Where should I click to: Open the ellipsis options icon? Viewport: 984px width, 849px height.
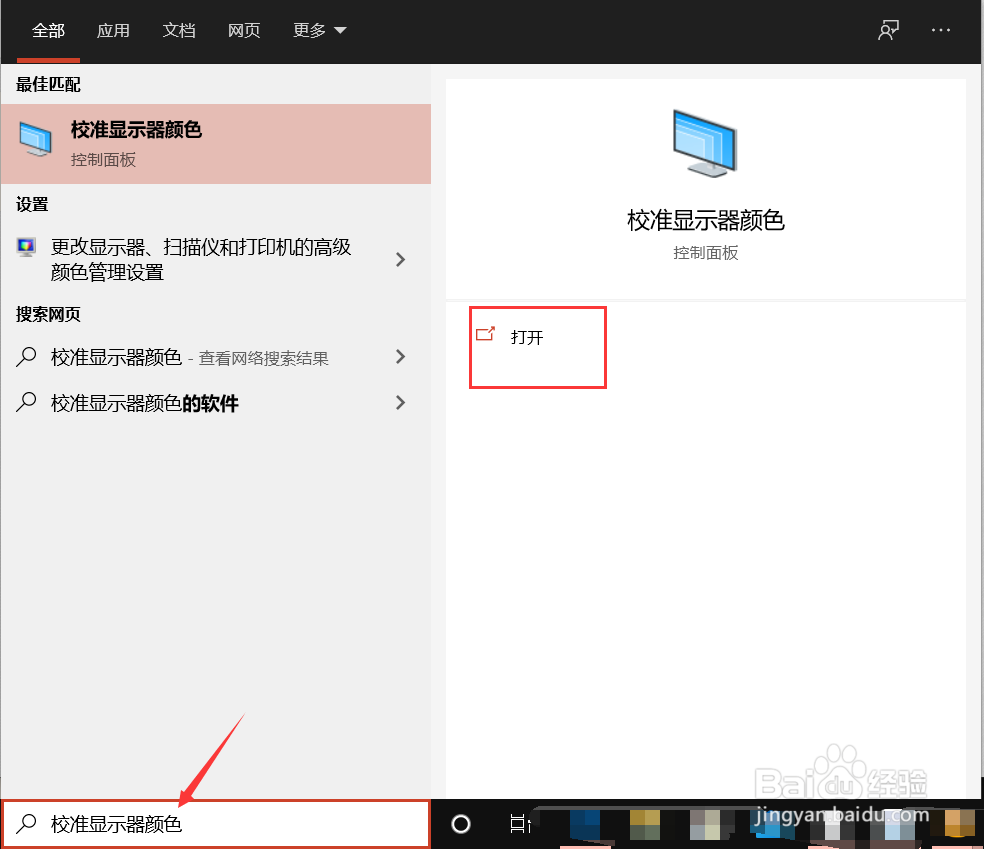tap(940, 30)
